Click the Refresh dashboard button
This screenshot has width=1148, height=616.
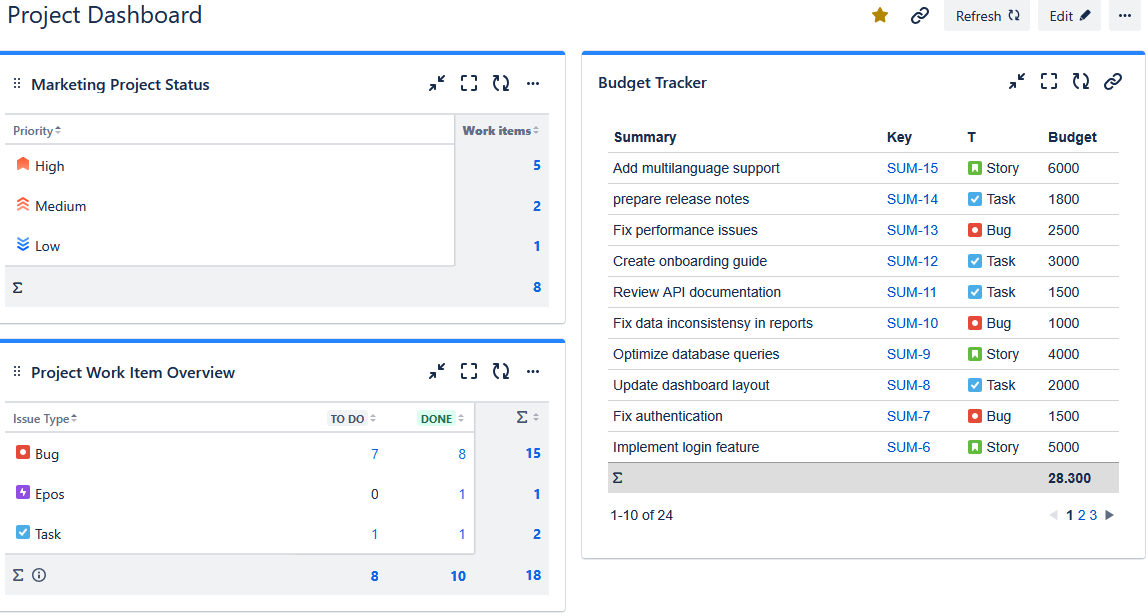tap(986, 16)
